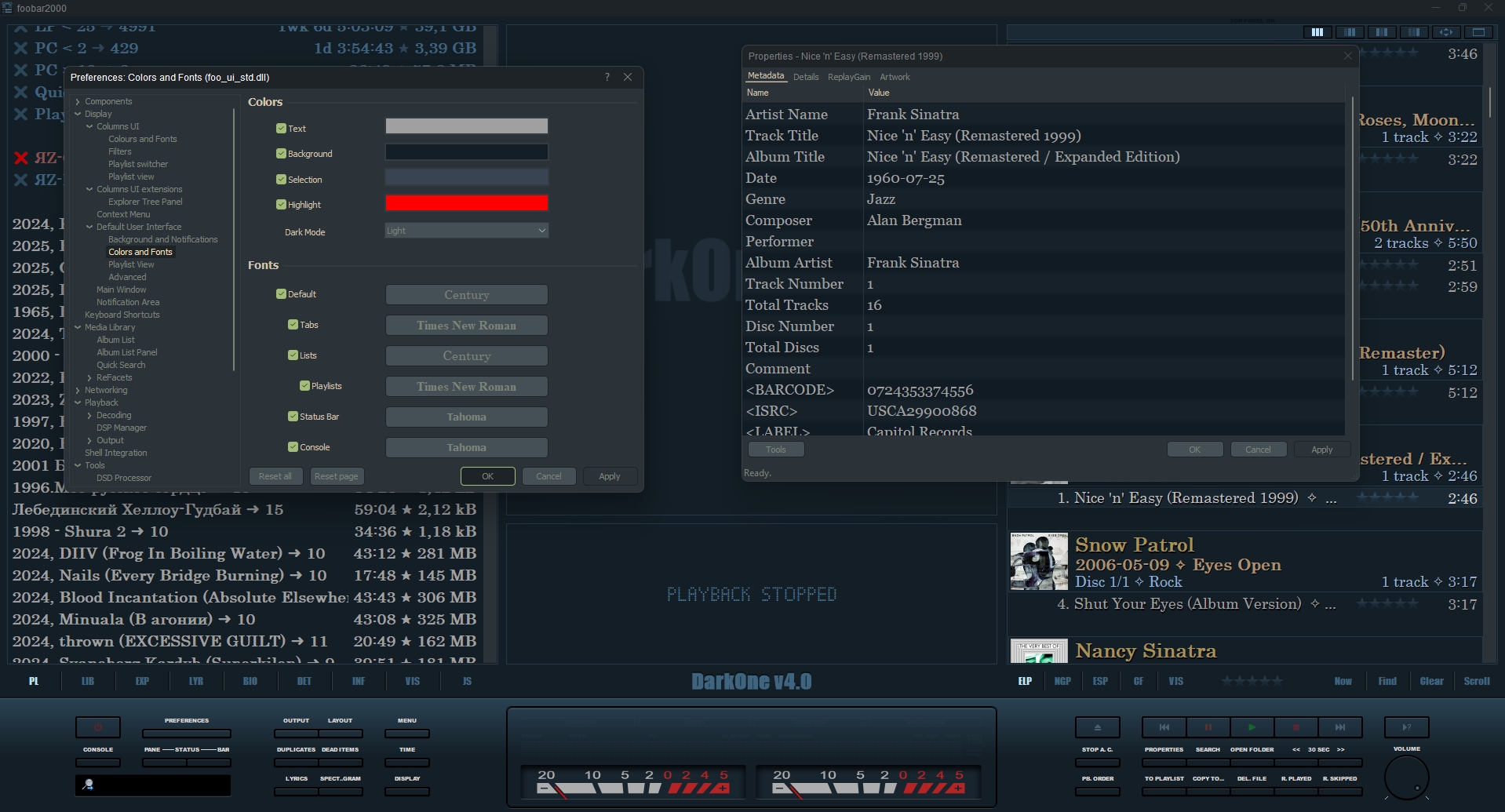Expand the Networking tree node
The height and width of the screenshot is (812, 1505).
pyautogui.click(x=78, y=390)
